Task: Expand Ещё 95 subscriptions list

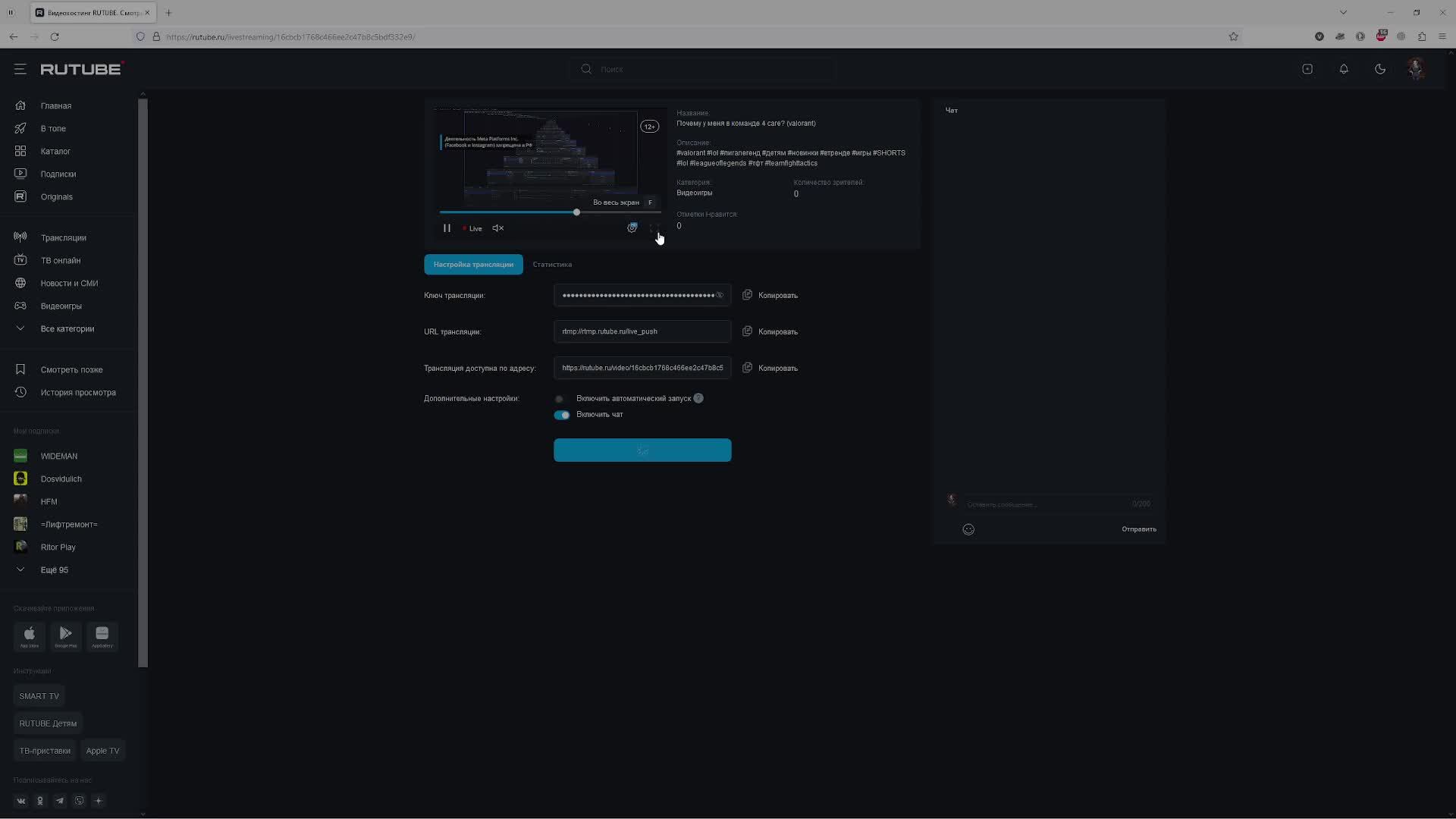Action: tap(53, 570)
